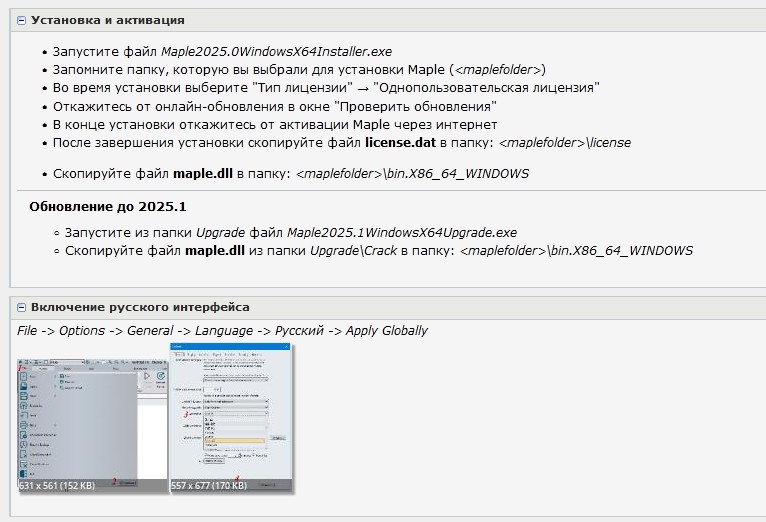Collapse the "Установка и активация" section via minus icon
Image resolution: width=766 pixels, height=522 pixels.
point(21,20)
